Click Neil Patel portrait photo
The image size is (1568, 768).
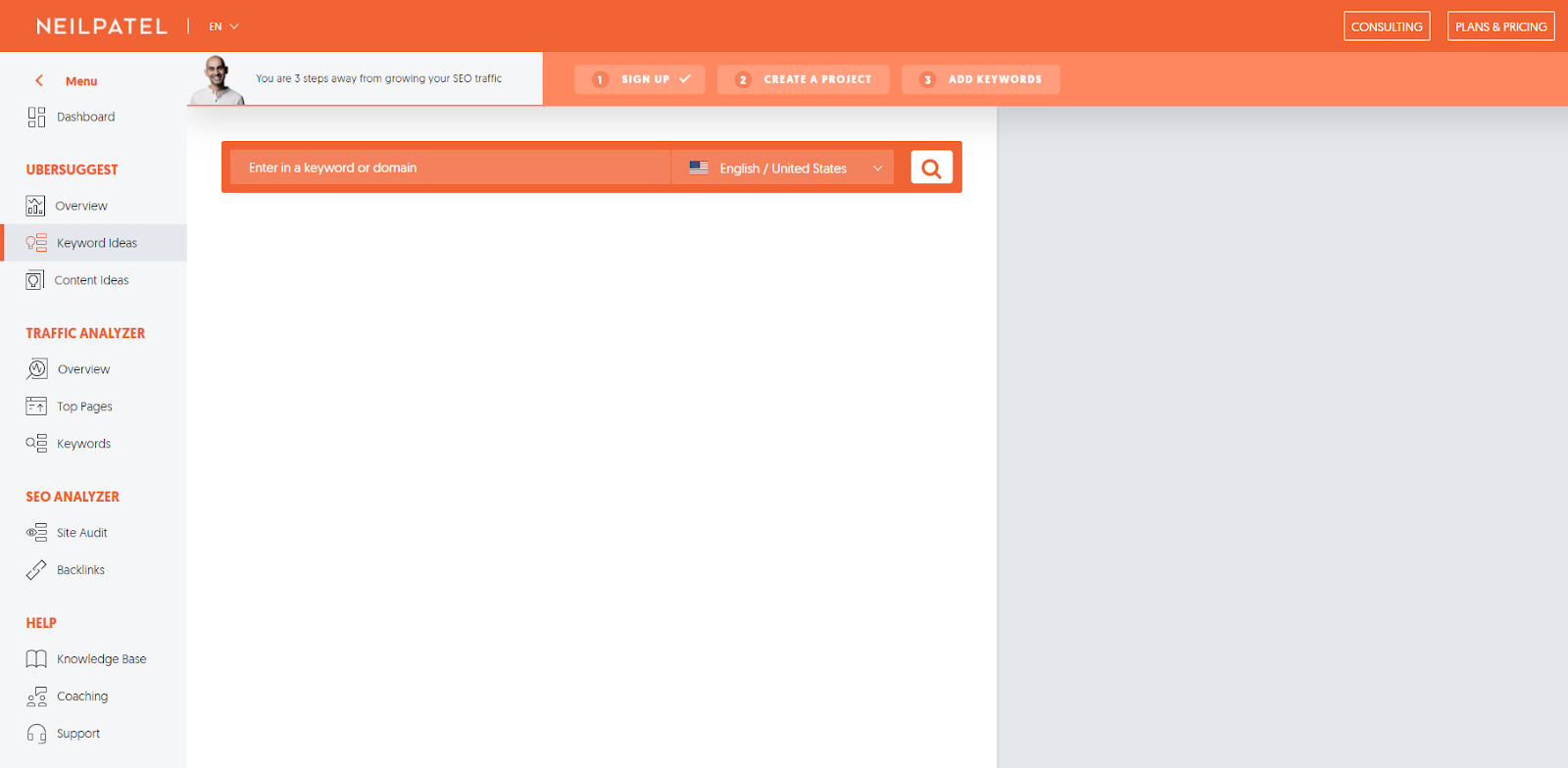(217, 80)
